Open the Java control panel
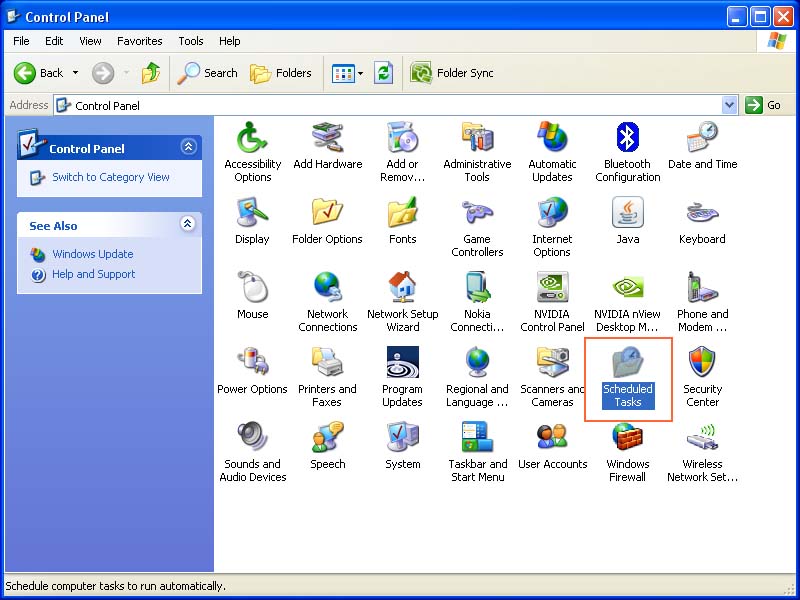 [628, 220]
